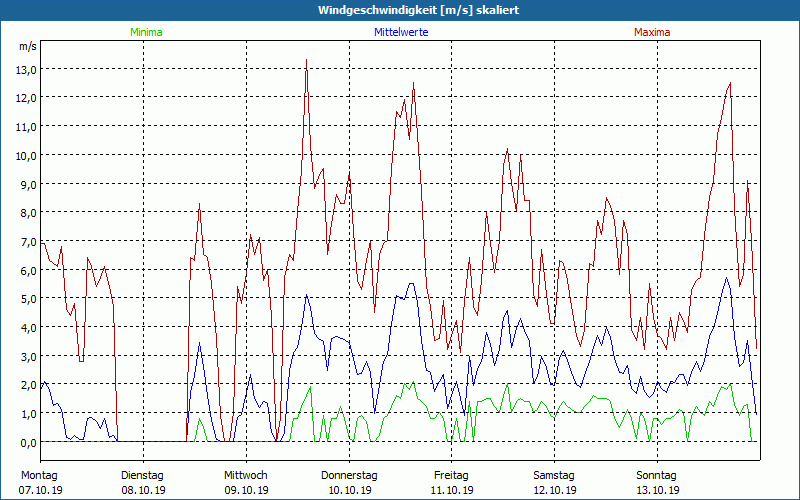
Task: Choose the "Samstag" day label
Action: tap(554, 475)
